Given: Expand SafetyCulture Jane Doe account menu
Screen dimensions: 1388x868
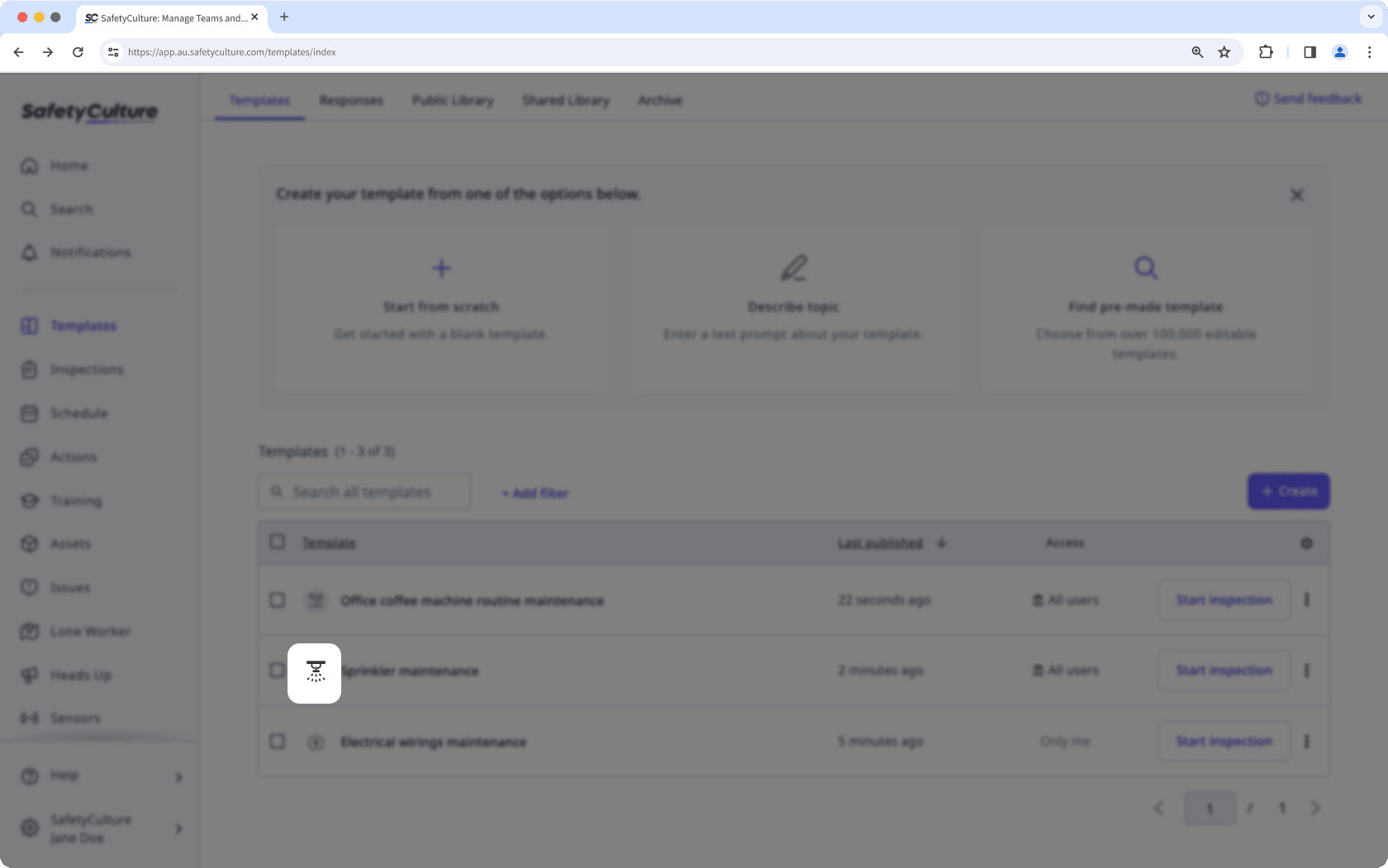Looking at the screenshot, I should click(x=178, y=828).
